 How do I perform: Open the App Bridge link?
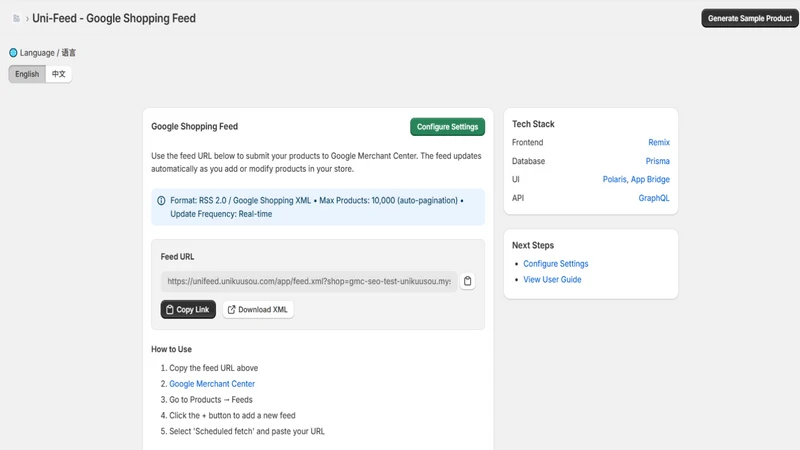[x=650, y=179]
